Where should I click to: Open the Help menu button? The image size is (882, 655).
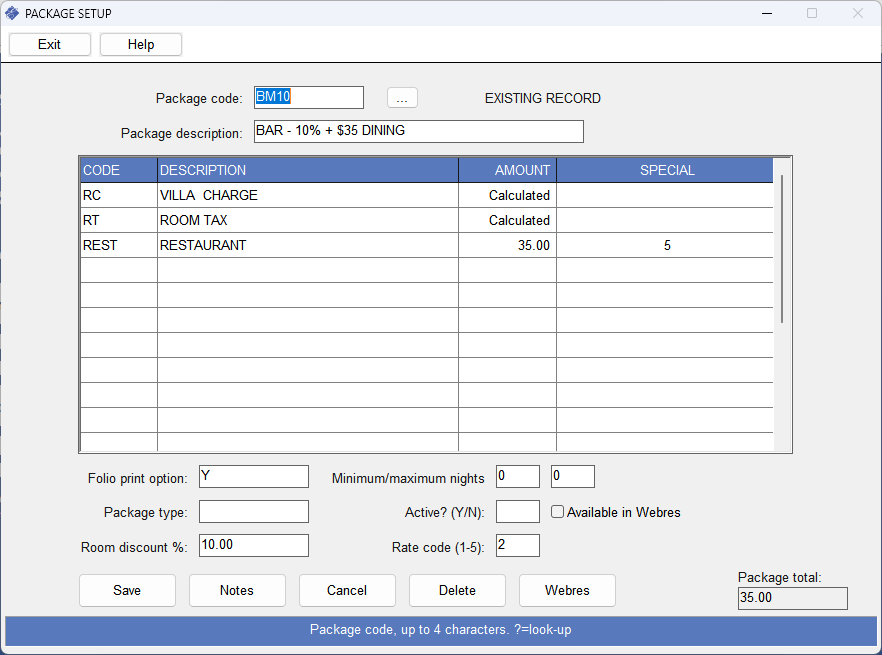click(141, 44)
